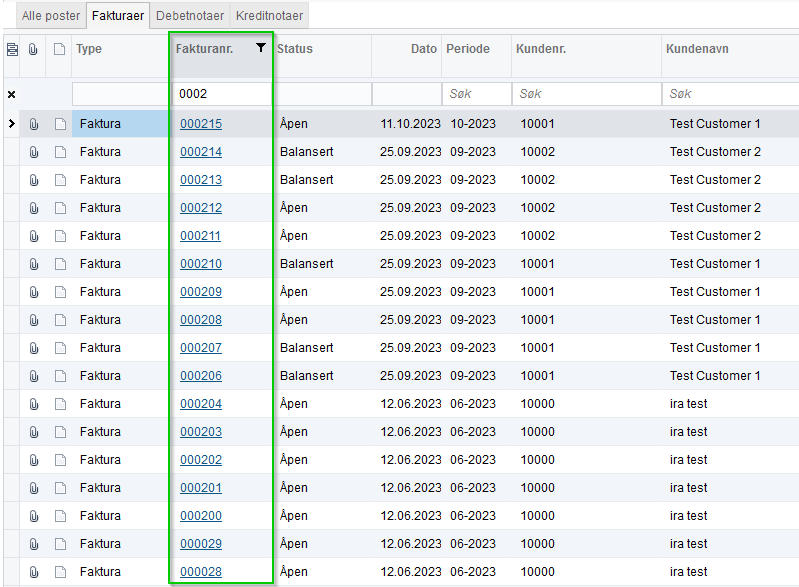This screenshot has width=799, height=587.
Task: Open invoice link 000200
Action: tap(201, 516)
